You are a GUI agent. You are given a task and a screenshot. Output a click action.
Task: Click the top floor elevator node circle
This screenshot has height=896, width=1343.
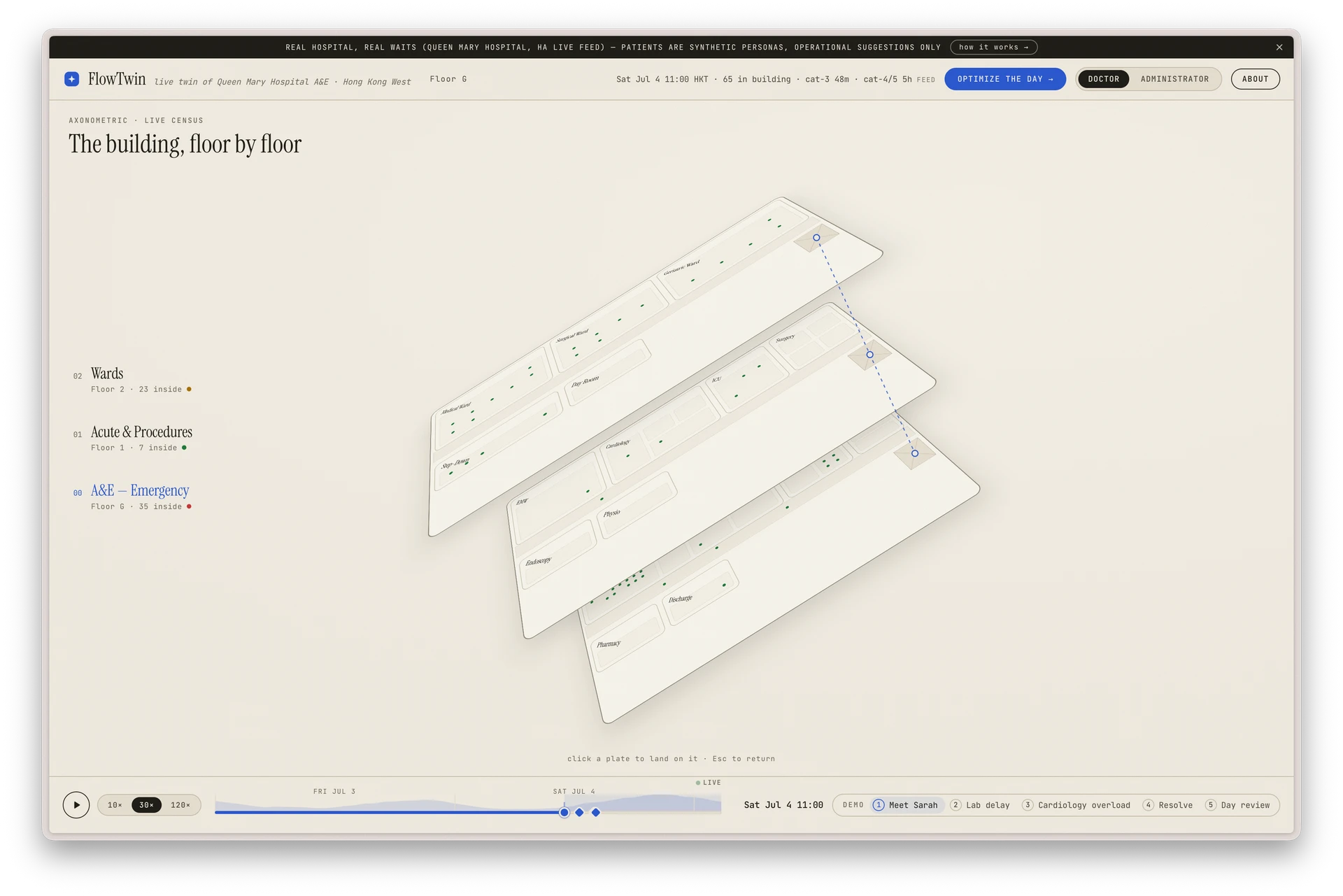click(816, 238)
